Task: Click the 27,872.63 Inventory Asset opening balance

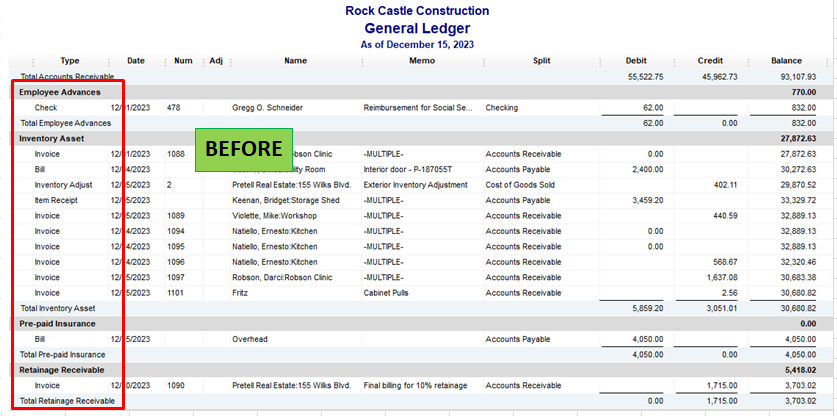Action: [799, 139]
